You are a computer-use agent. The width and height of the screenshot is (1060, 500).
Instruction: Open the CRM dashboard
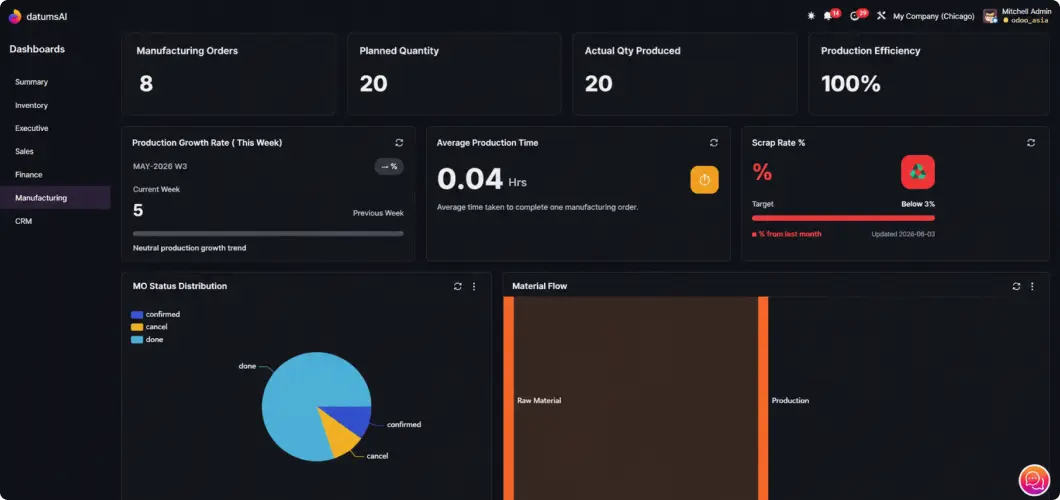tap(24, 221)
